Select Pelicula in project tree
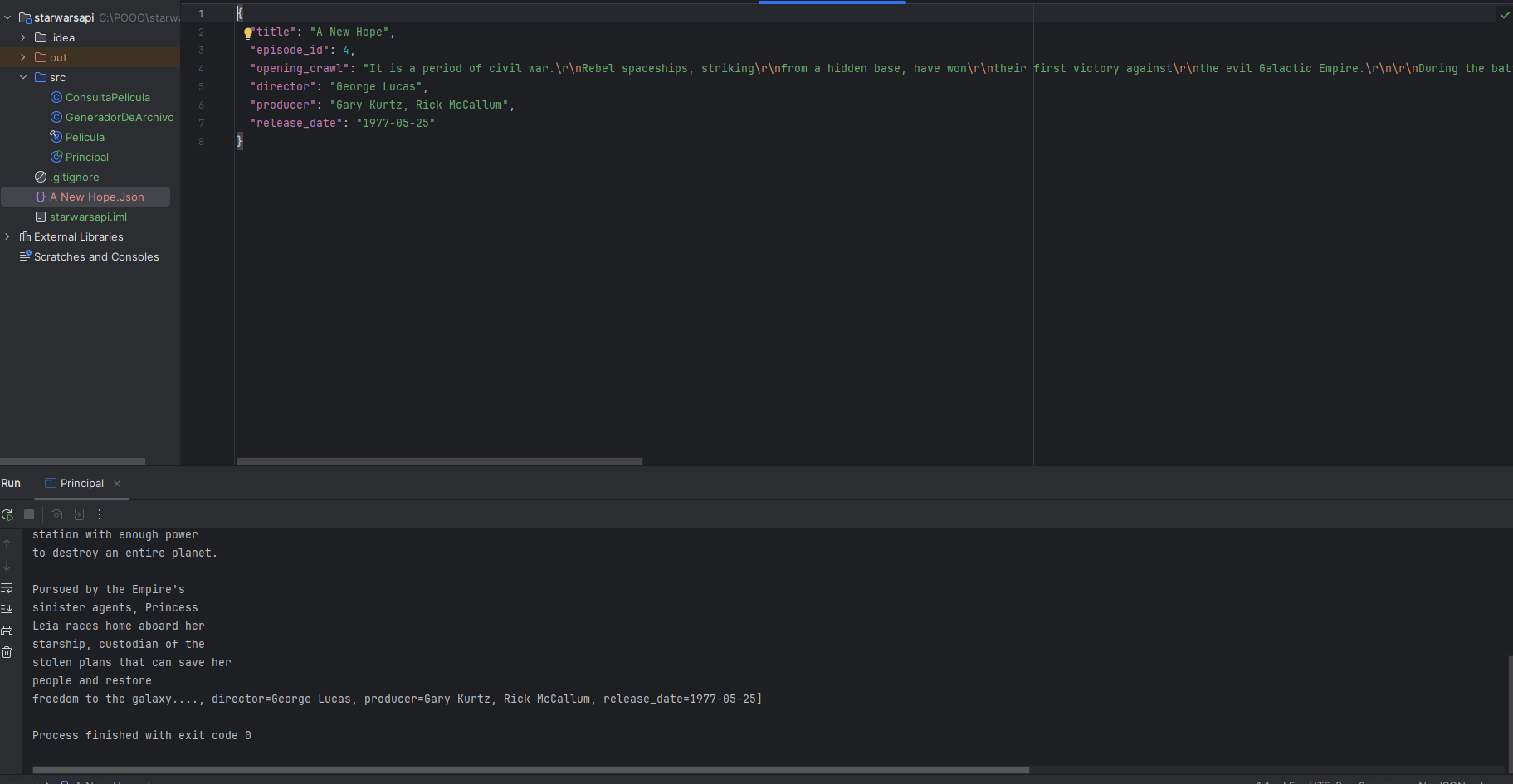1513x784 pixels. coord(85,137)
